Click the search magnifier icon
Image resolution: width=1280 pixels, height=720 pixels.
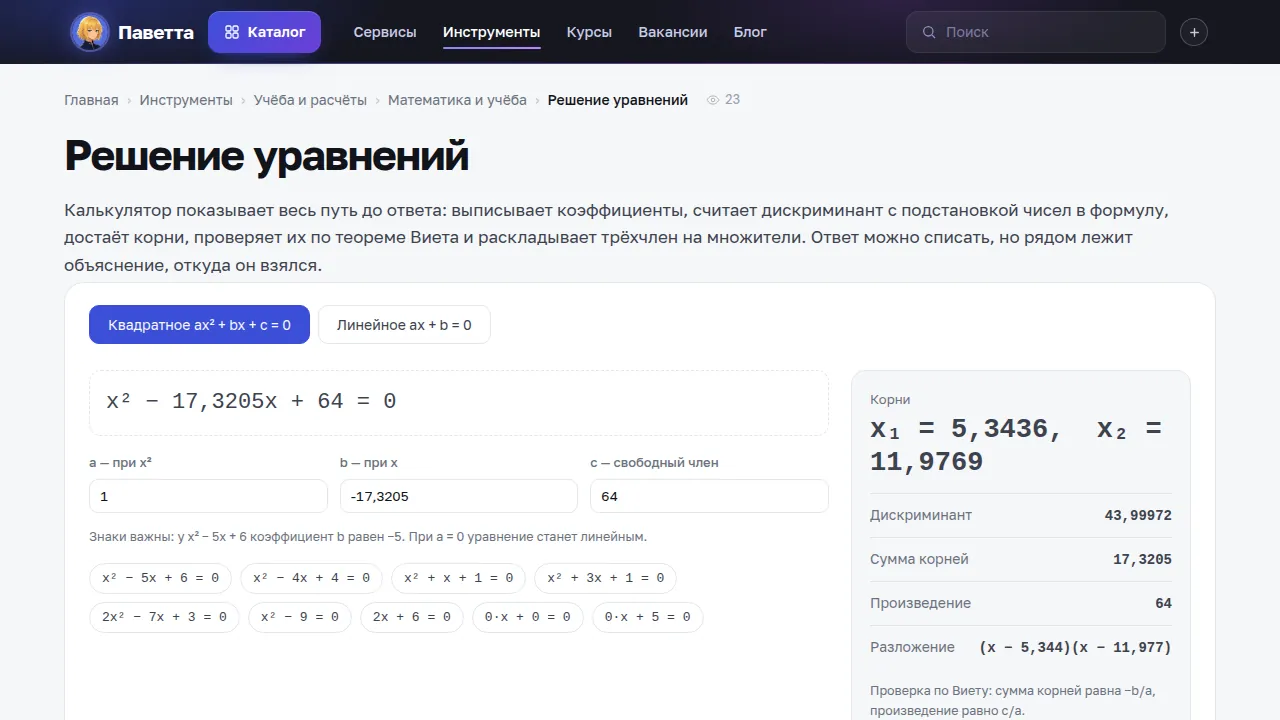(929, 32)
